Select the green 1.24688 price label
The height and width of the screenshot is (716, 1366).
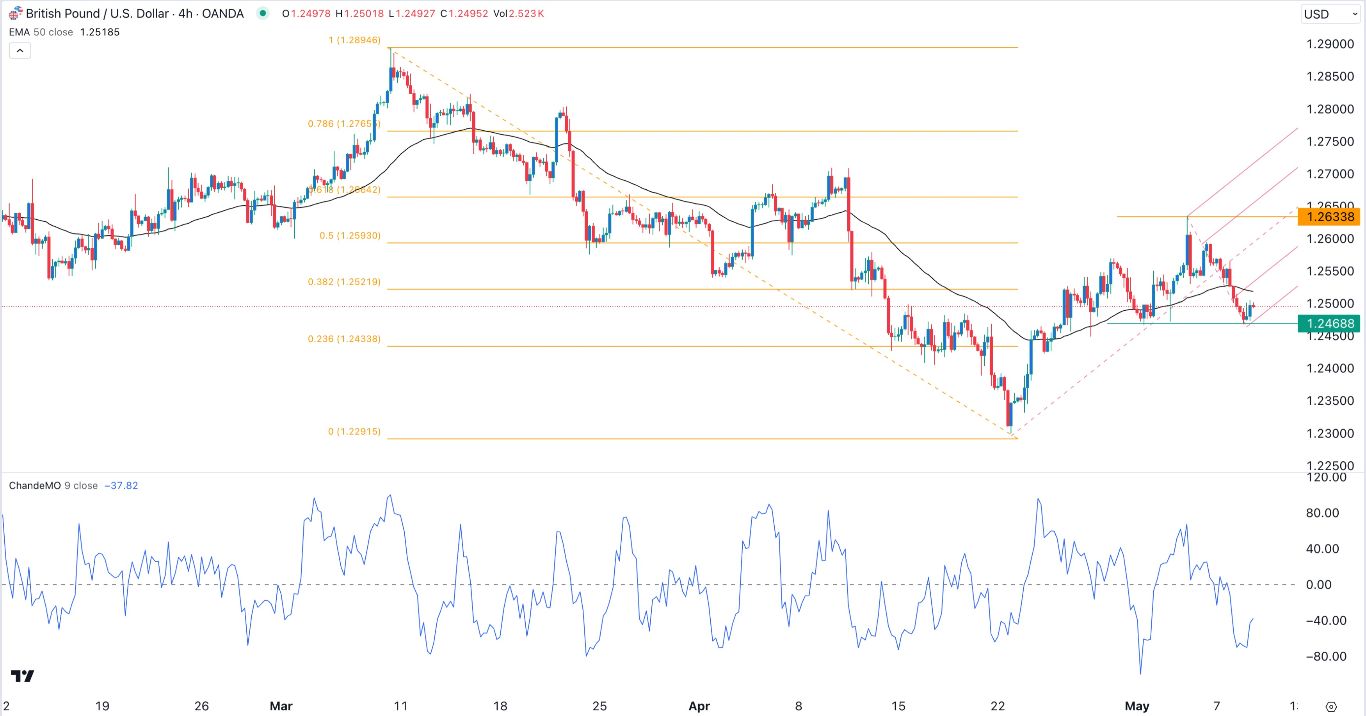(x=1330, y=323)
